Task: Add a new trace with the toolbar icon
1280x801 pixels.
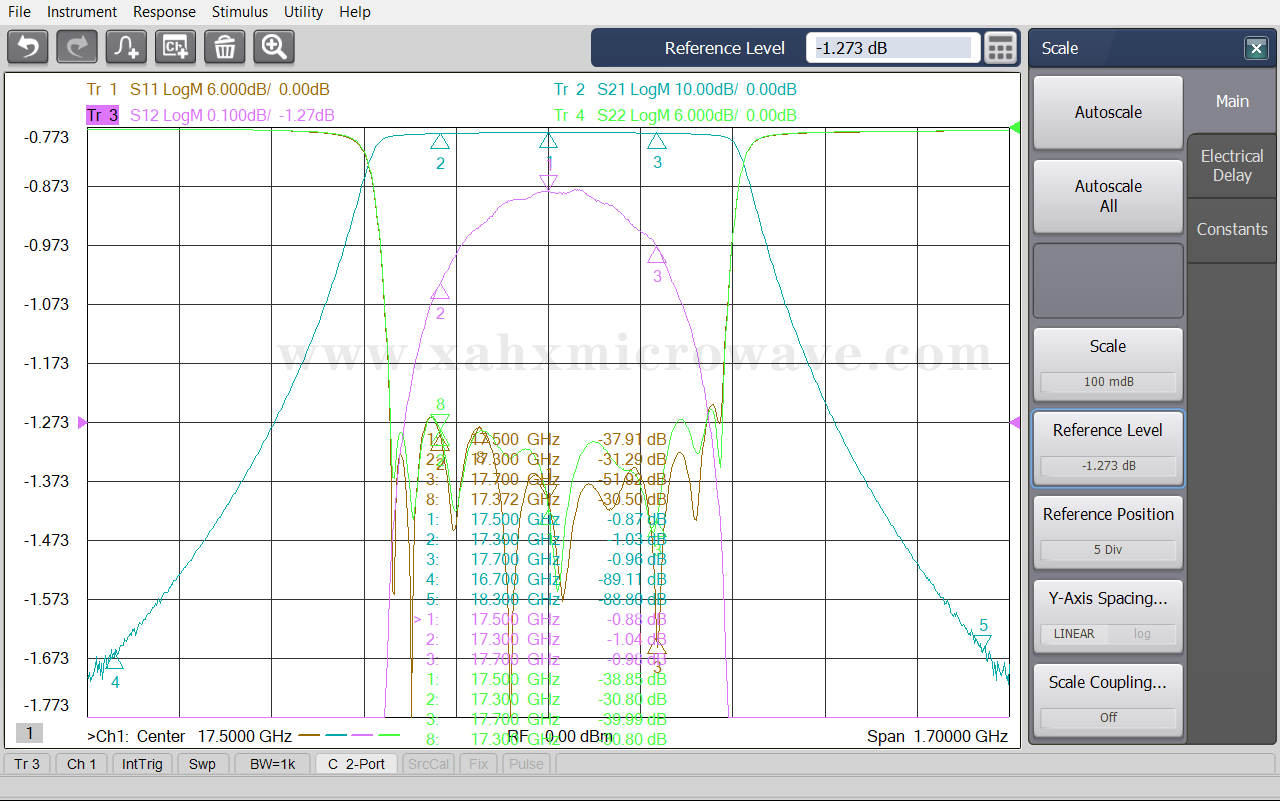Action: coord(126,47)
